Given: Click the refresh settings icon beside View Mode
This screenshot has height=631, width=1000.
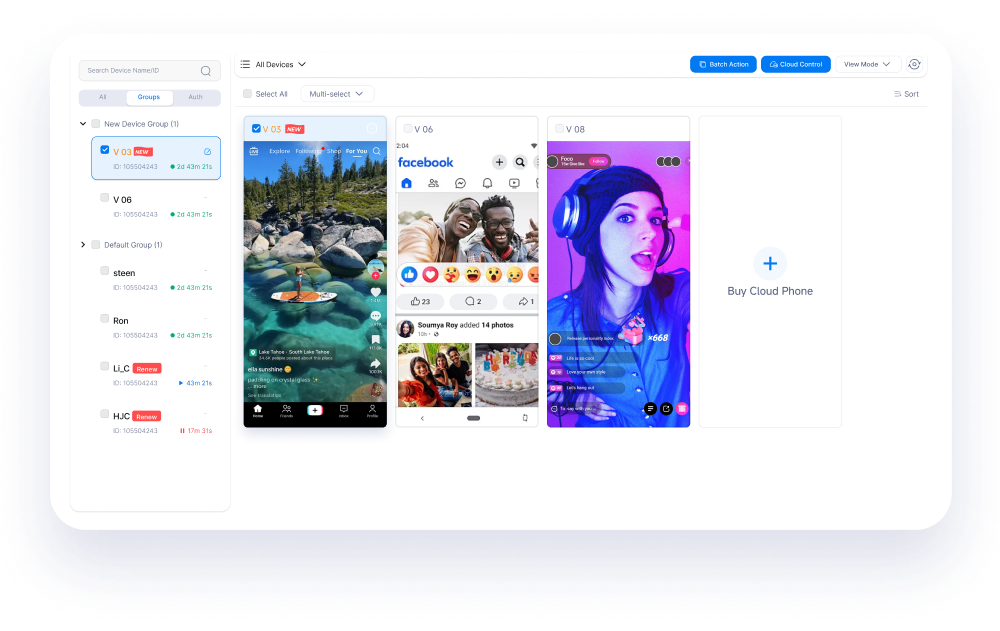Looking at the screenshot, I should (914, 64).
